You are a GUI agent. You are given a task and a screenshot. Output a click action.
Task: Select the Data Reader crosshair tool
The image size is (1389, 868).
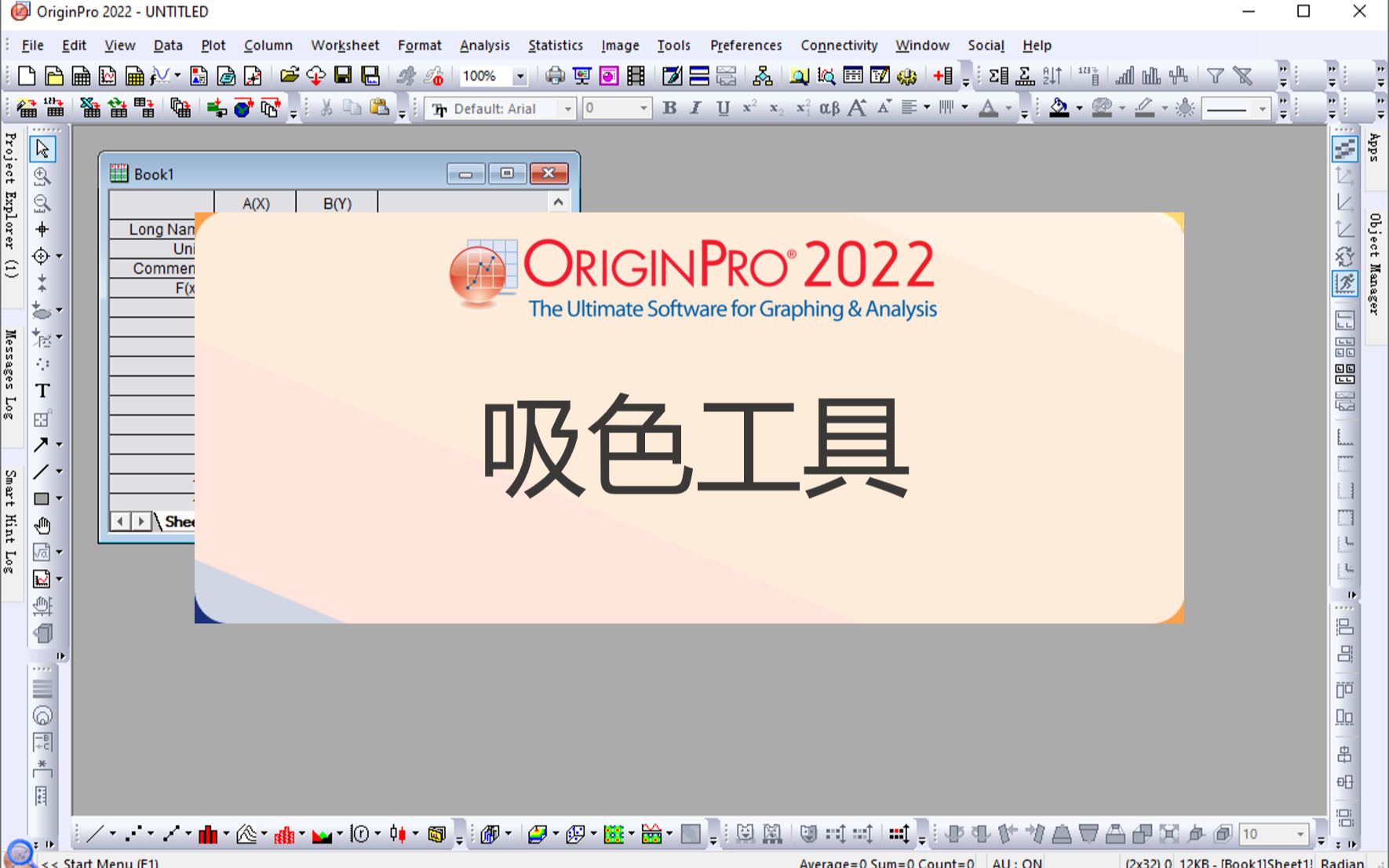(x=42, y=256)
